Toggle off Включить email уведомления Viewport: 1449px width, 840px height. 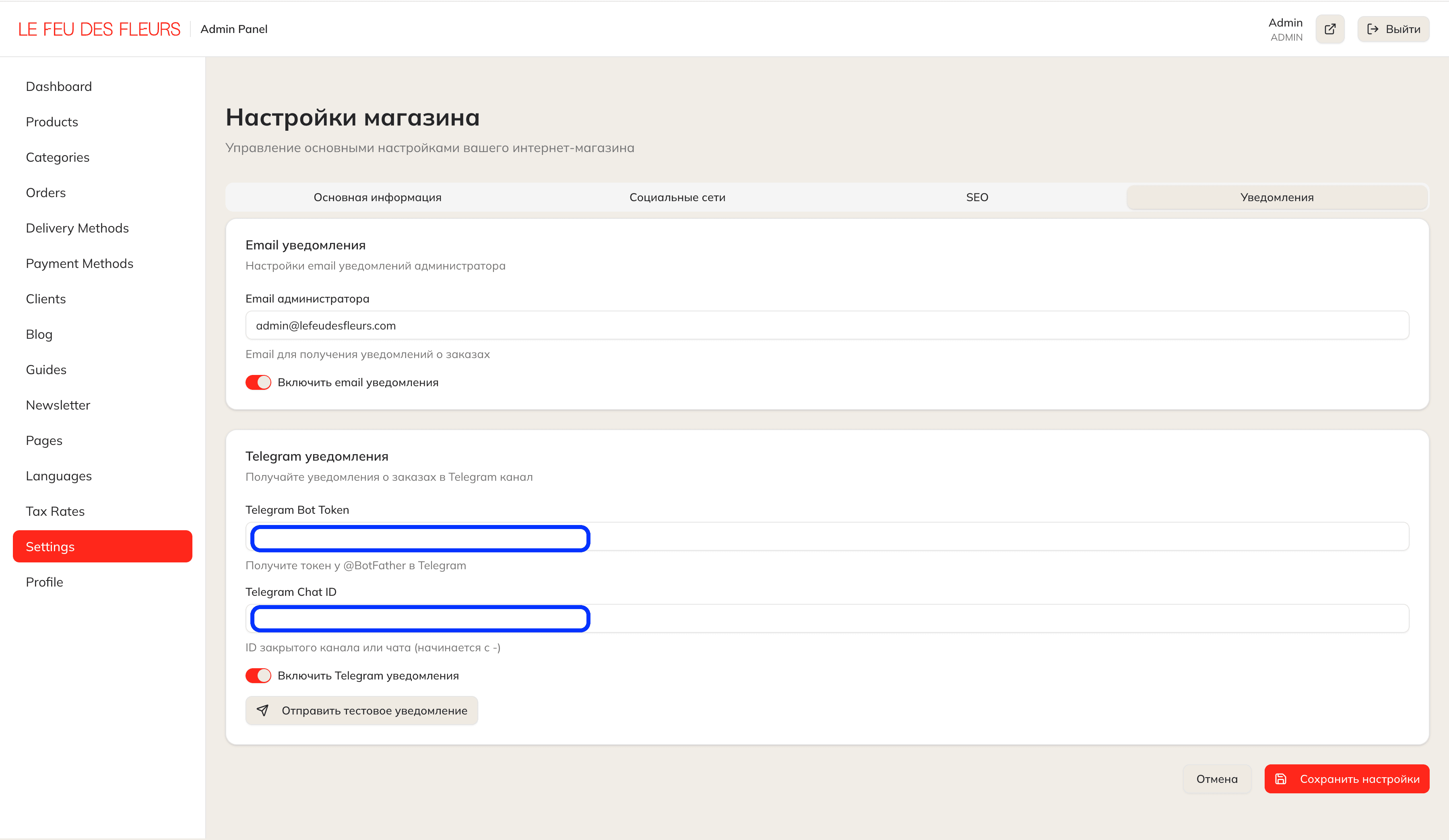pyautogui.click(x=258, y=381)
